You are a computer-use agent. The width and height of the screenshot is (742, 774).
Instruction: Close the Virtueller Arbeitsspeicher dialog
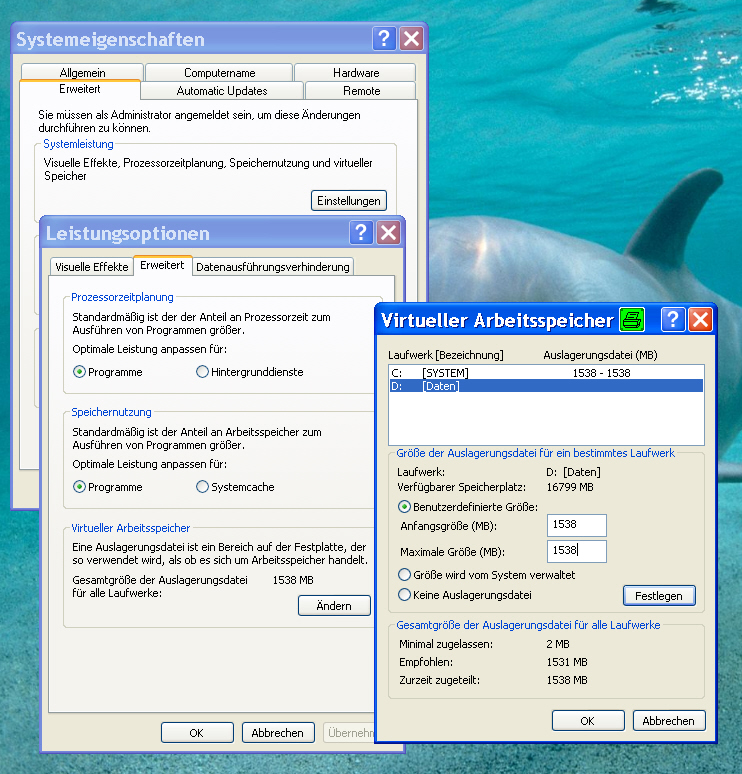[700, 320]
